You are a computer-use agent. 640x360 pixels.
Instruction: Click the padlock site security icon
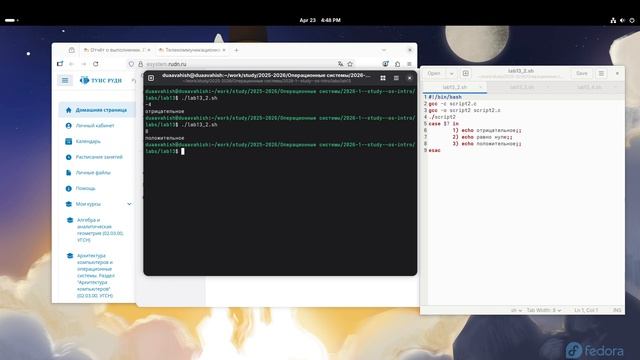tap(140, 64)
